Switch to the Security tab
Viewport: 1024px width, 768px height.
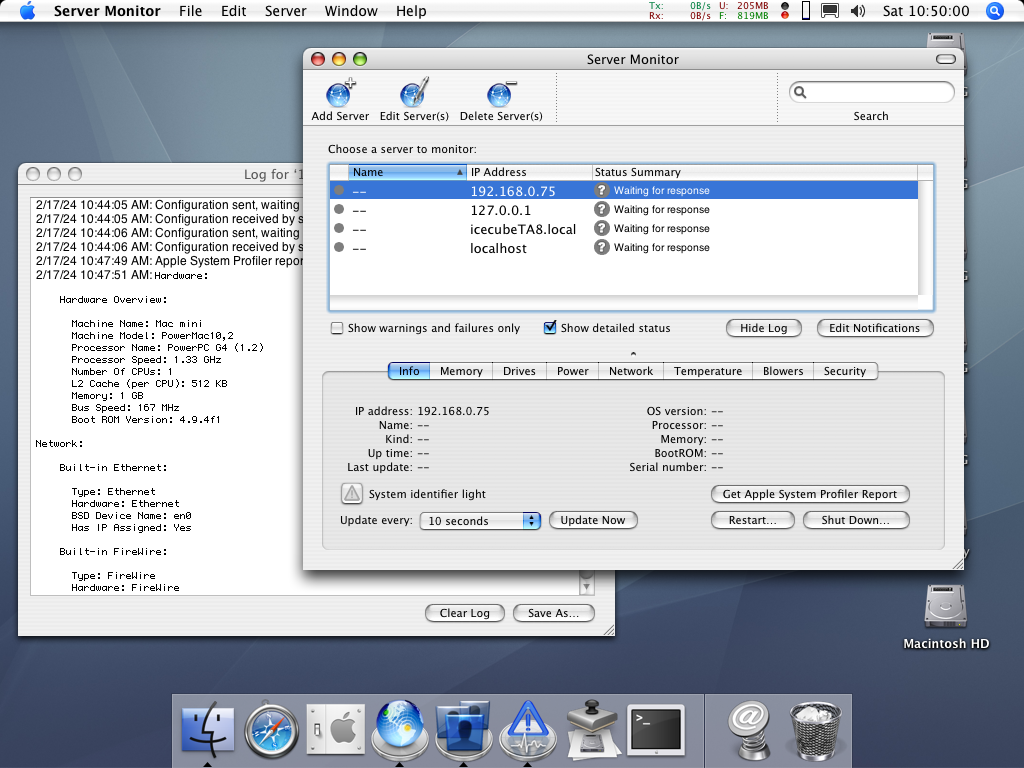tap(844, 371)
